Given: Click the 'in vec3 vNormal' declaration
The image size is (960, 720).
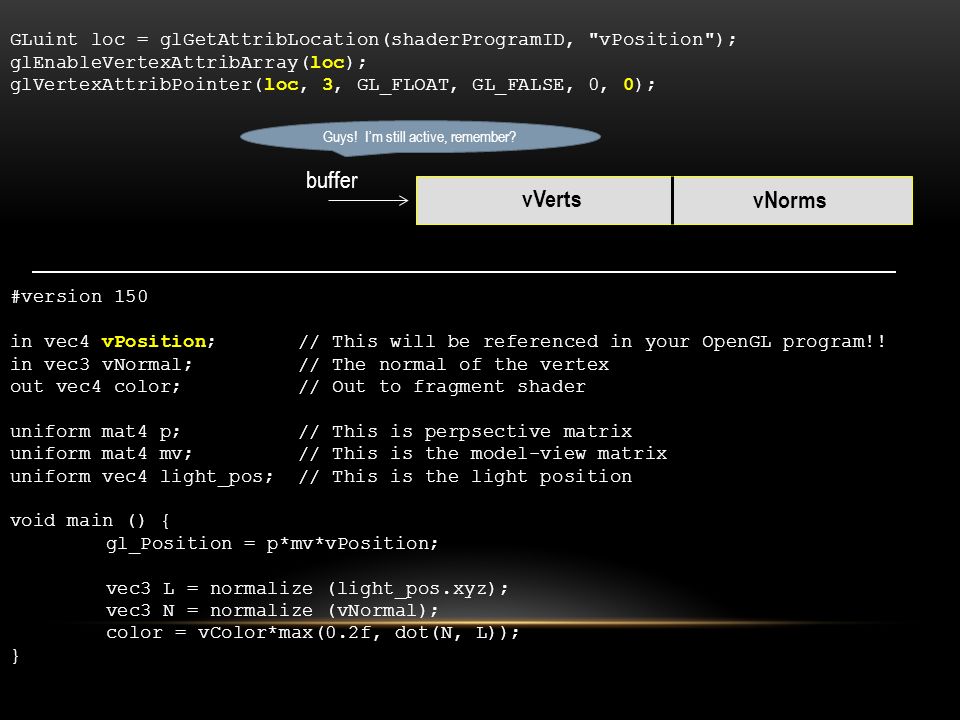Looking at the screenshot, I should [x=101, y=365].
